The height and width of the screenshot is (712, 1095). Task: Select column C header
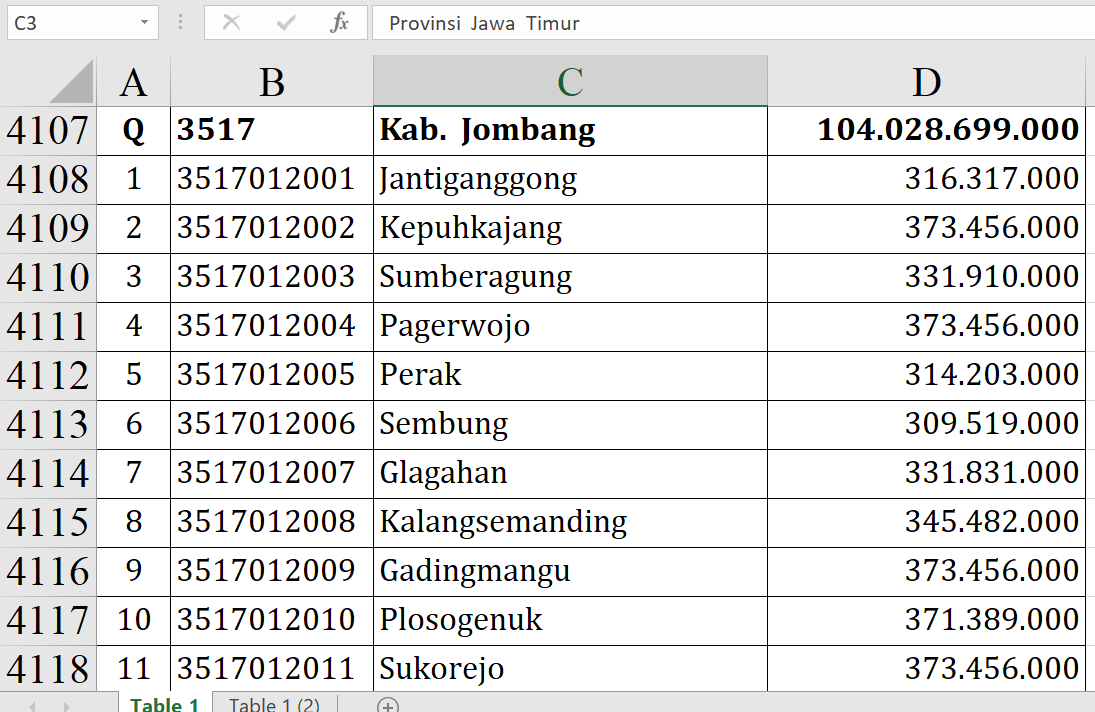click(570, 82)
